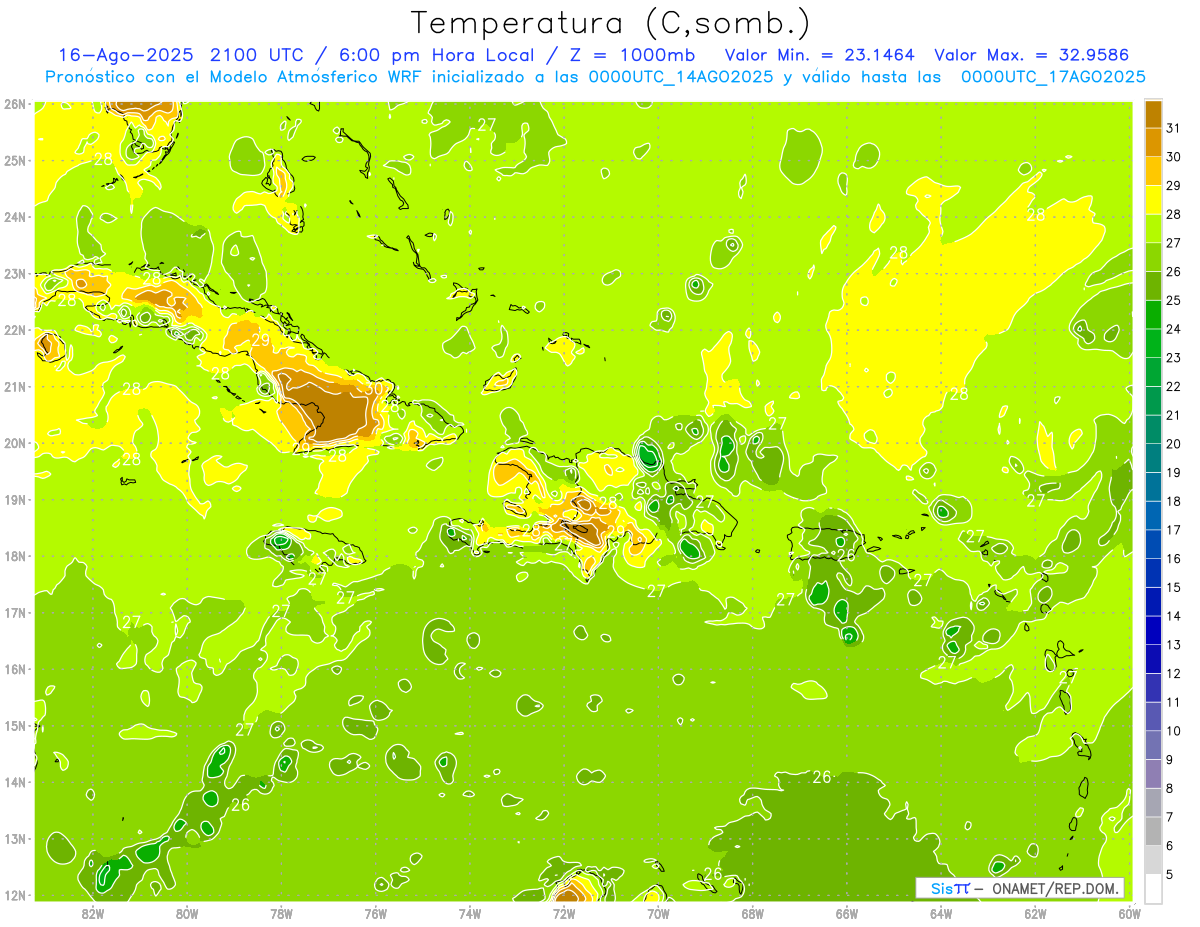Image resolution: width=1200 pixels, height=927 pixels.
Task: Click the brown legend swatch above 31
Action: pyautogui.click(x=1153, y=113)
